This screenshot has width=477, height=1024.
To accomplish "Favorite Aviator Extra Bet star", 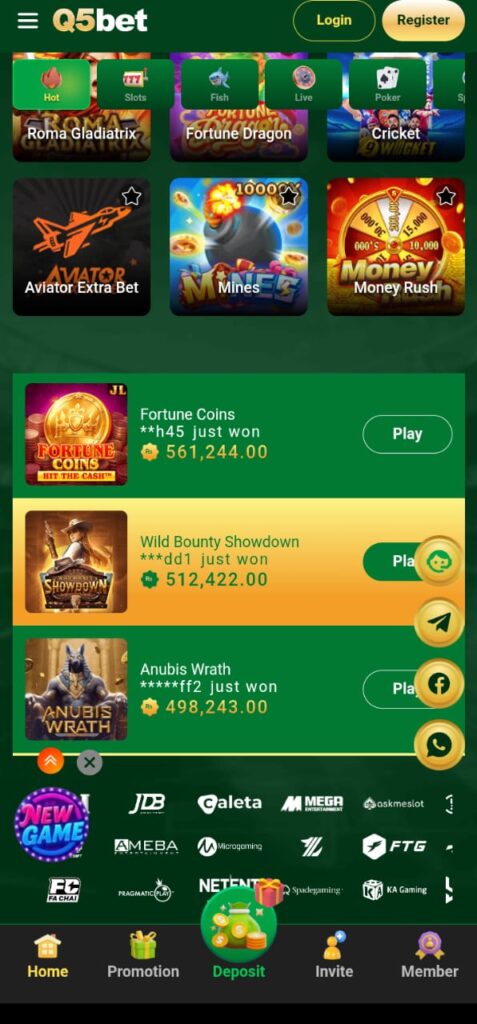I will click(131, 196).
